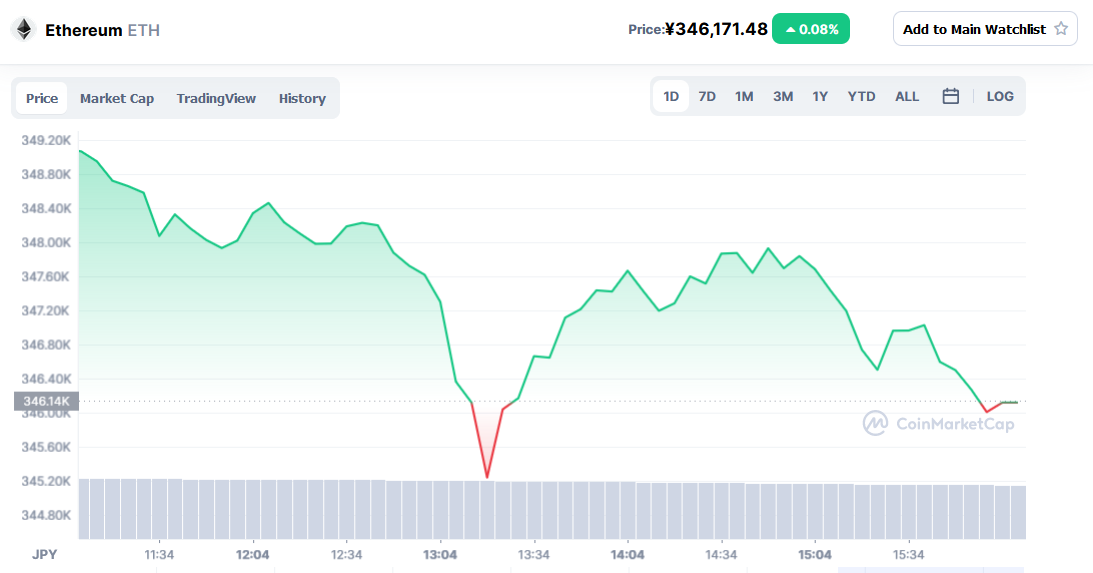Select the Price tab
This screenshot has height=573, width=1093.
pos(42,98)
